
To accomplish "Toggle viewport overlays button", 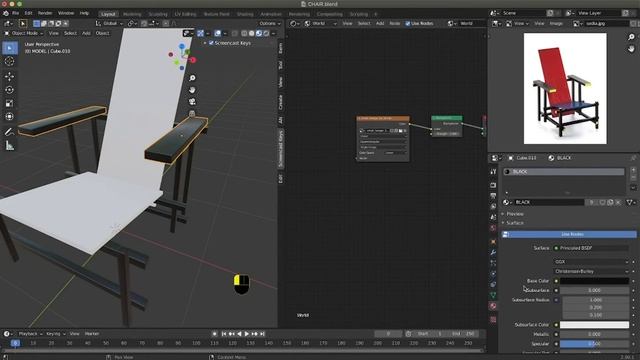I will pyautogui.click(x=218, y=33).
